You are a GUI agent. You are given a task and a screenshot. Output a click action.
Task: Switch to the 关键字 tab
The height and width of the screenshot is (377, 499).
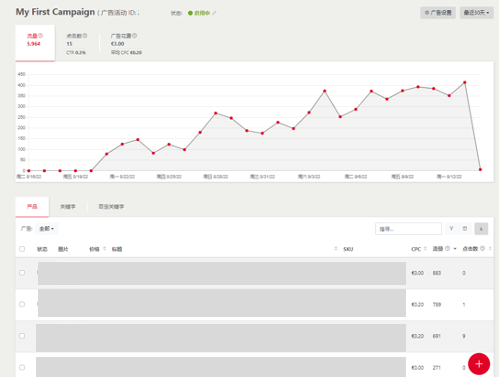(x=68, y=207)
